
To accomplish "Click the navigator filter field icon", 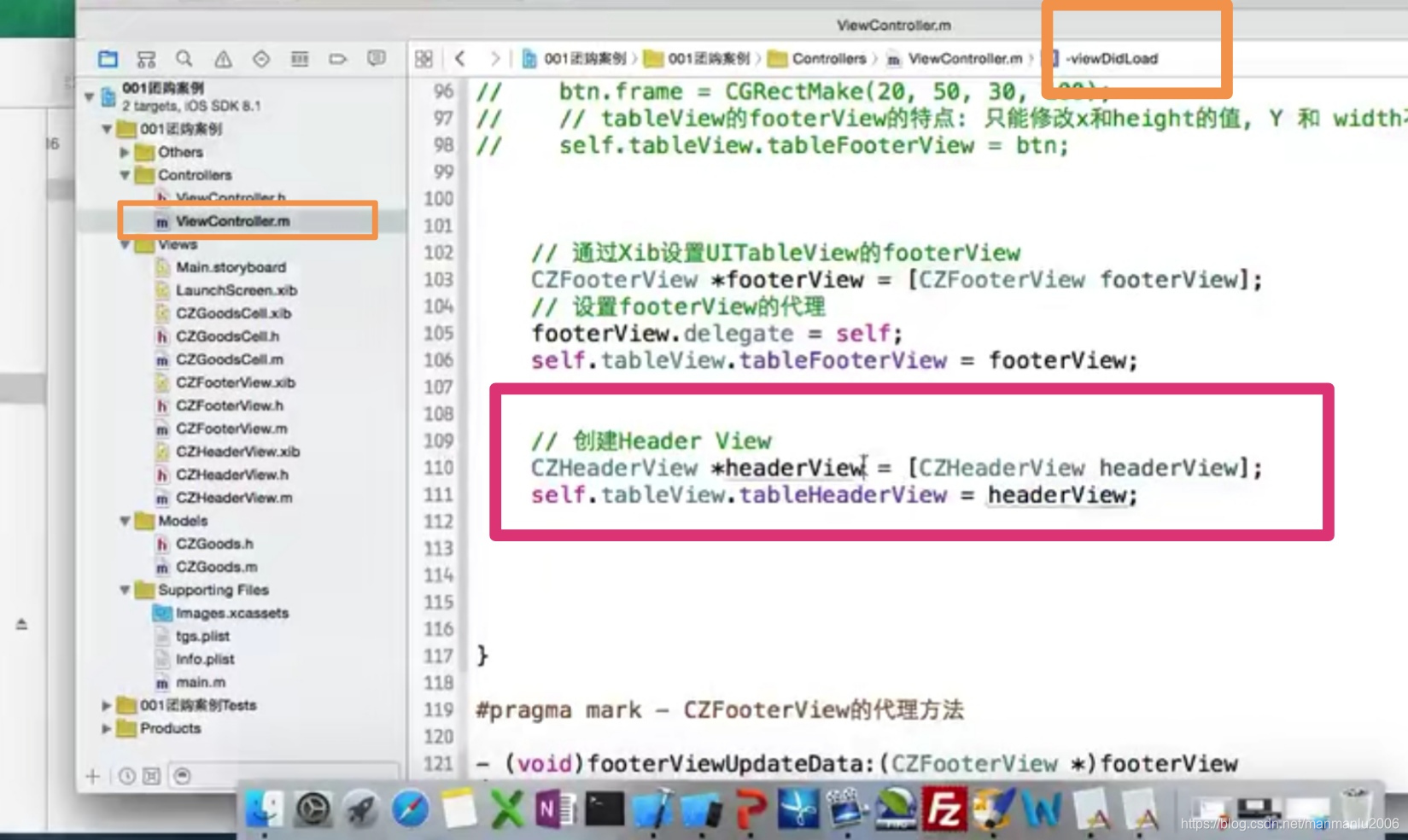I will point(182,776).
